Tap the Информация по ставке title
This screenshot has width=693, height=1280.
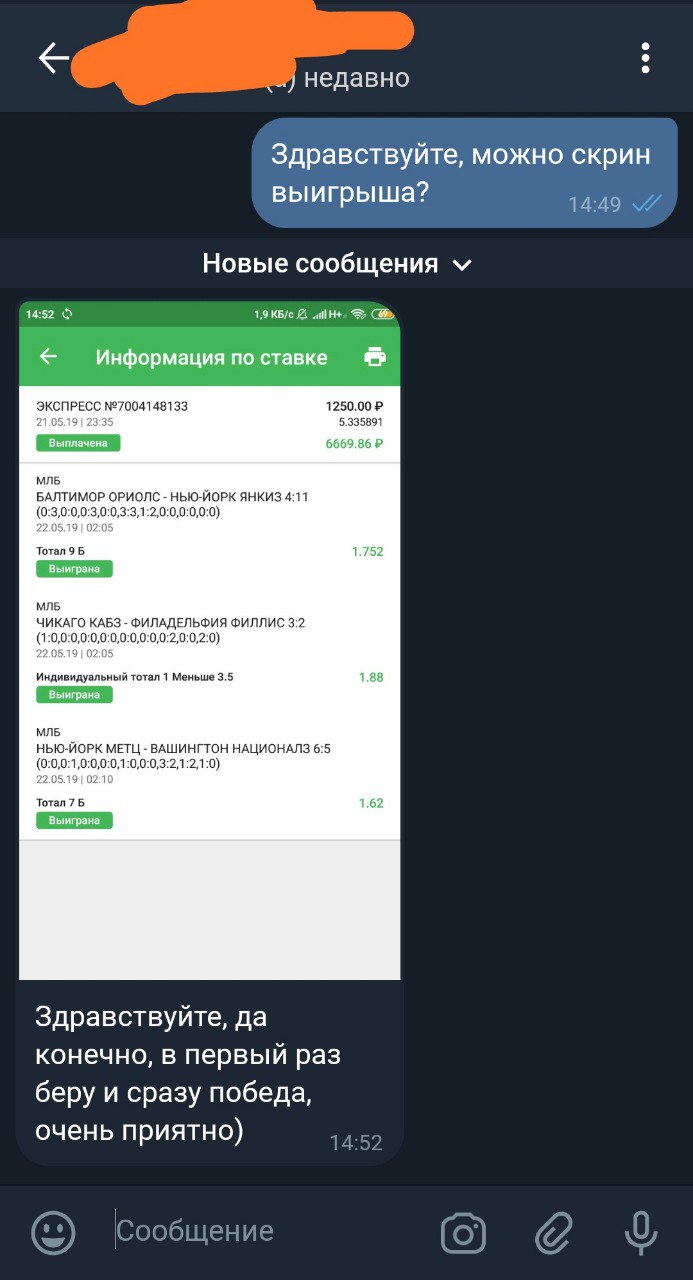(x=211, y=357)
